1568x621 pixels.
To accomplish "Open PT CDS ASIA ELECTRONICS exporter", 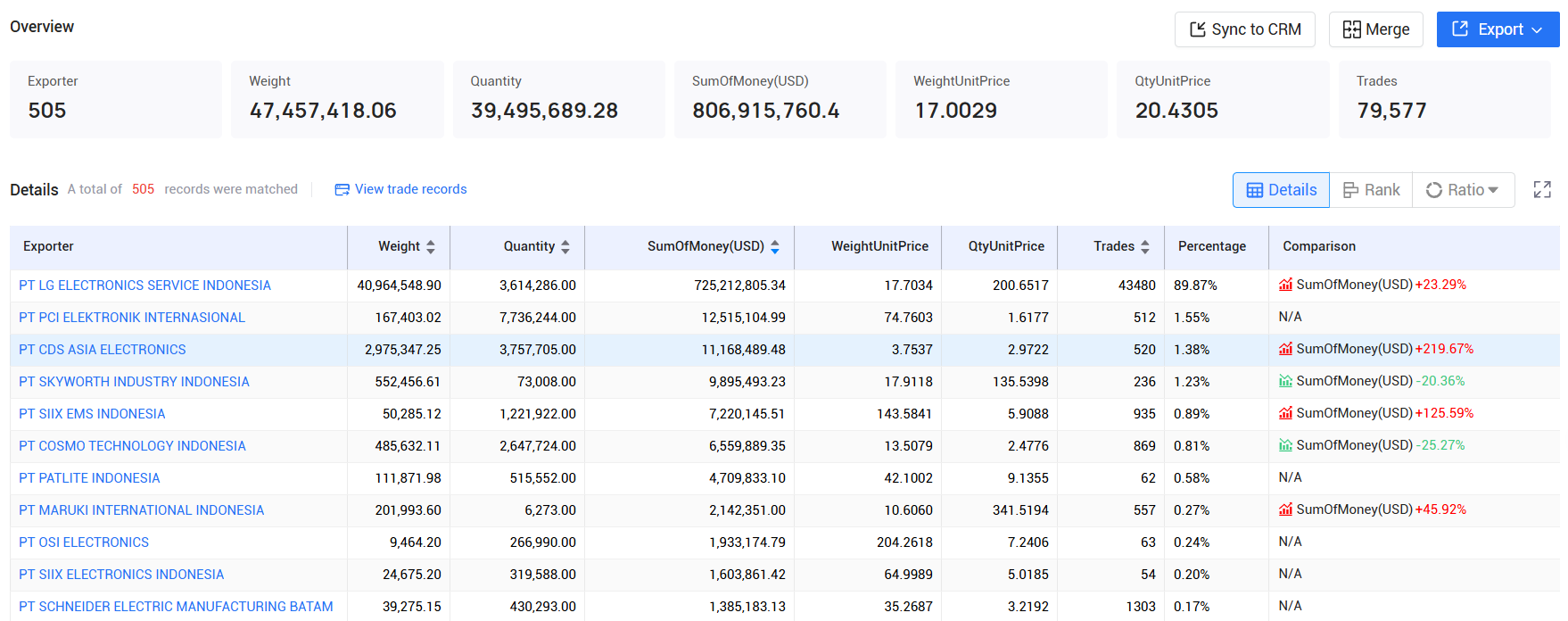I will (103, 350).
